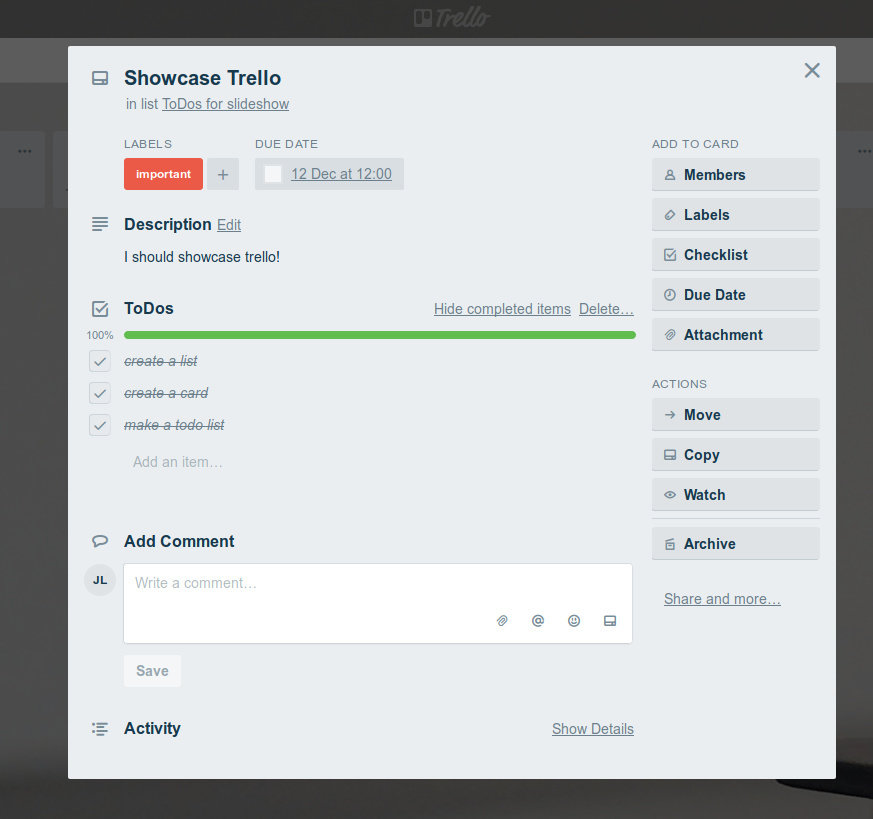Click the add card icon in comment box
This screenshot has height=819, width=873.
(x=610, y=621)
